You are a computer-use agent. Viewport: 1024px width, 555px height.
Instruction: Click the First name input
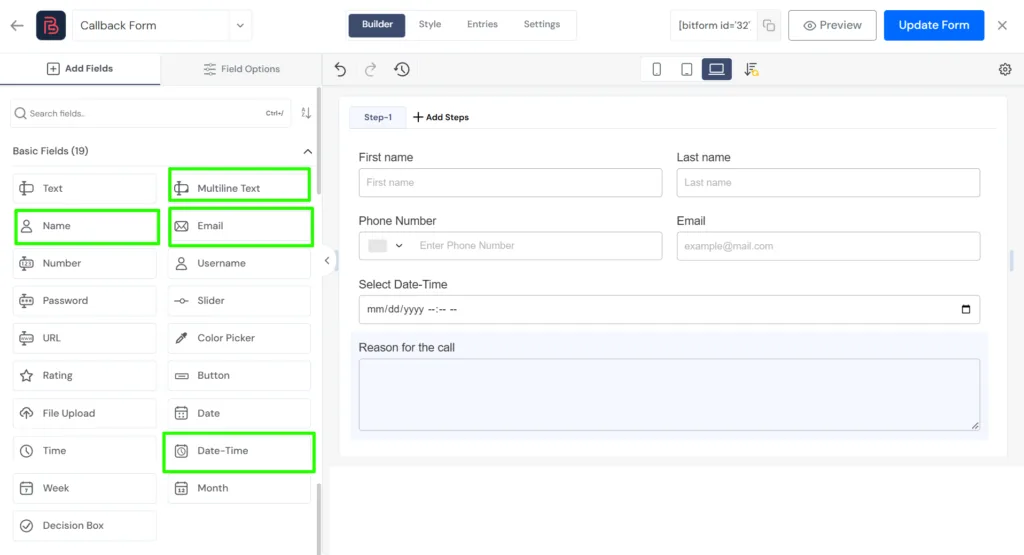tap(510, 183)
